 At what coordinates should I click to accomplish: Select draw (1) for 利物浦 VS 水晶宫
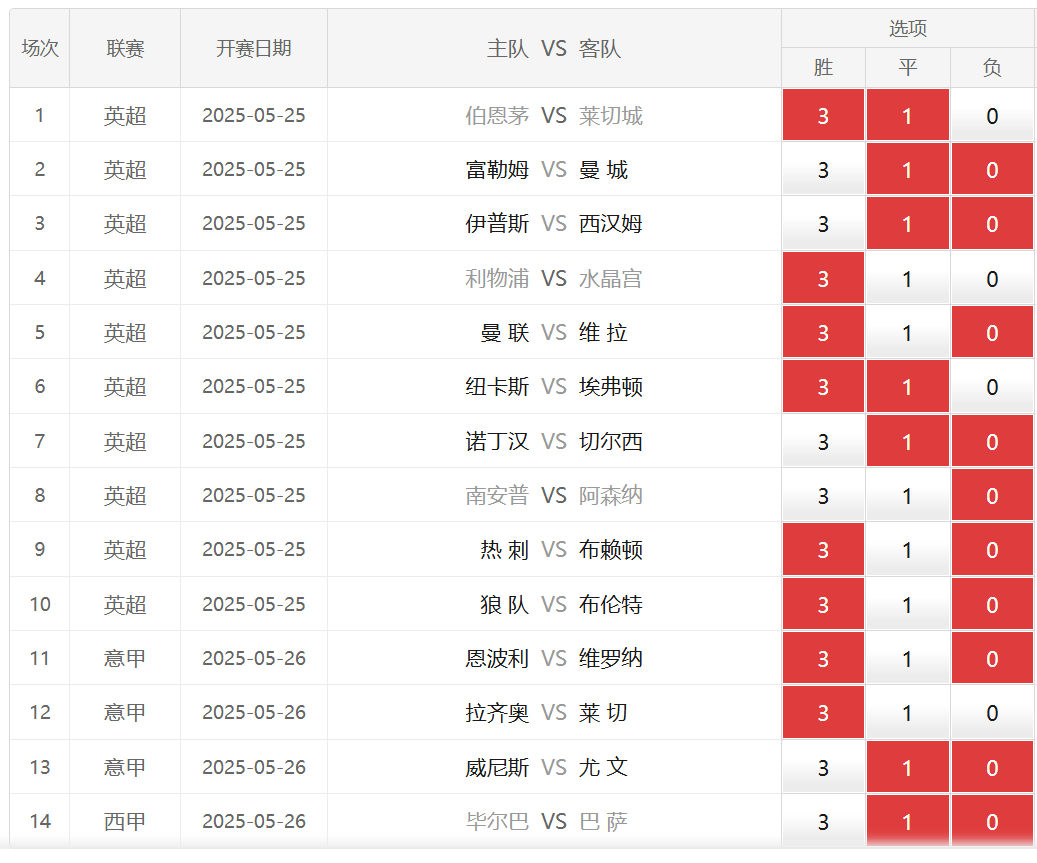[x=907, y=278]
